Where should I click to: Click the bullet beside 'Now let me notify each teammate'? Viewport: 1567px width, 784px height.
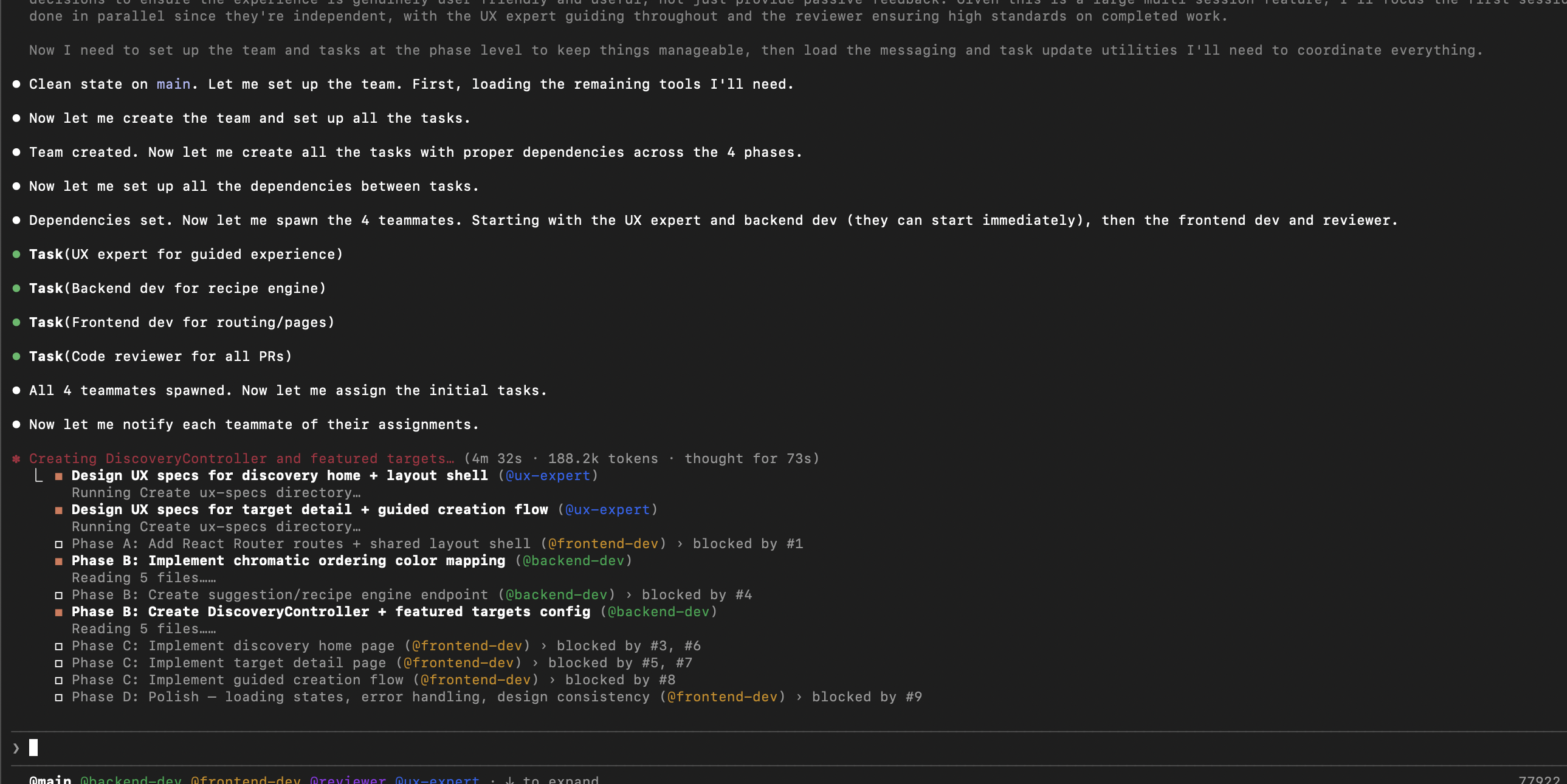tap(16, 425)
